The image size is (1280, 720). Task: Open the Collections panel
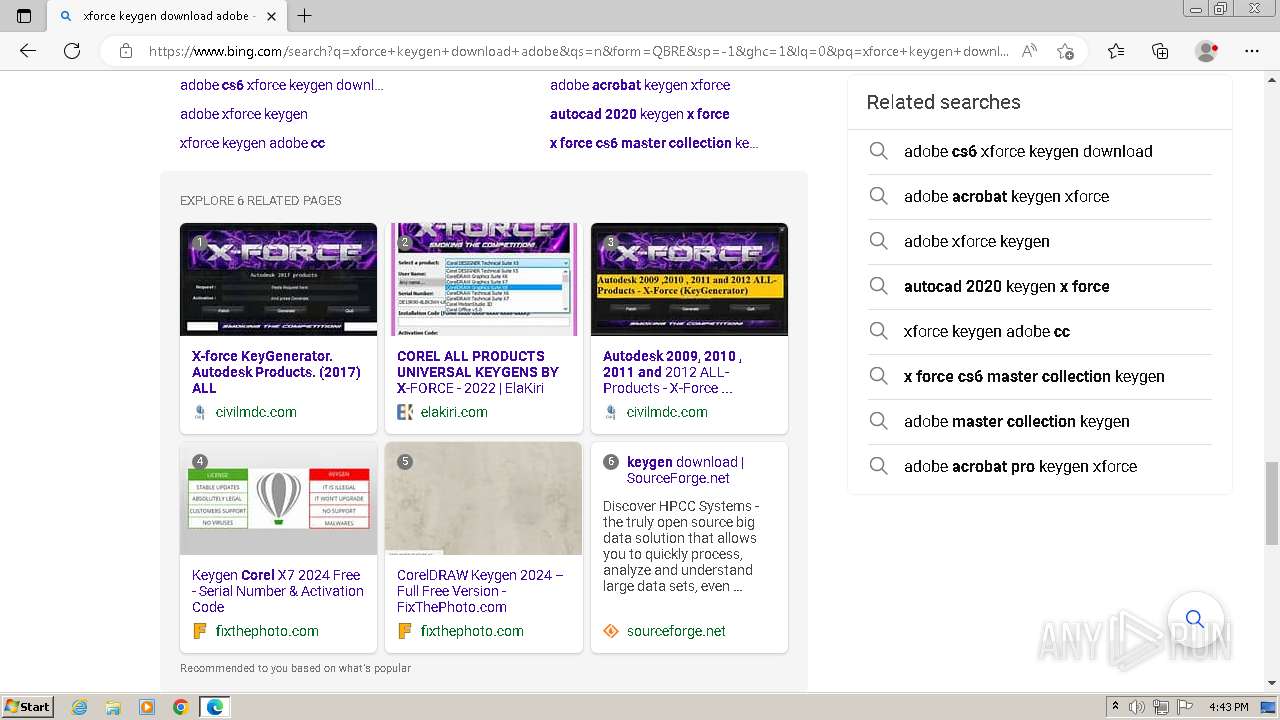(1160, 51)
